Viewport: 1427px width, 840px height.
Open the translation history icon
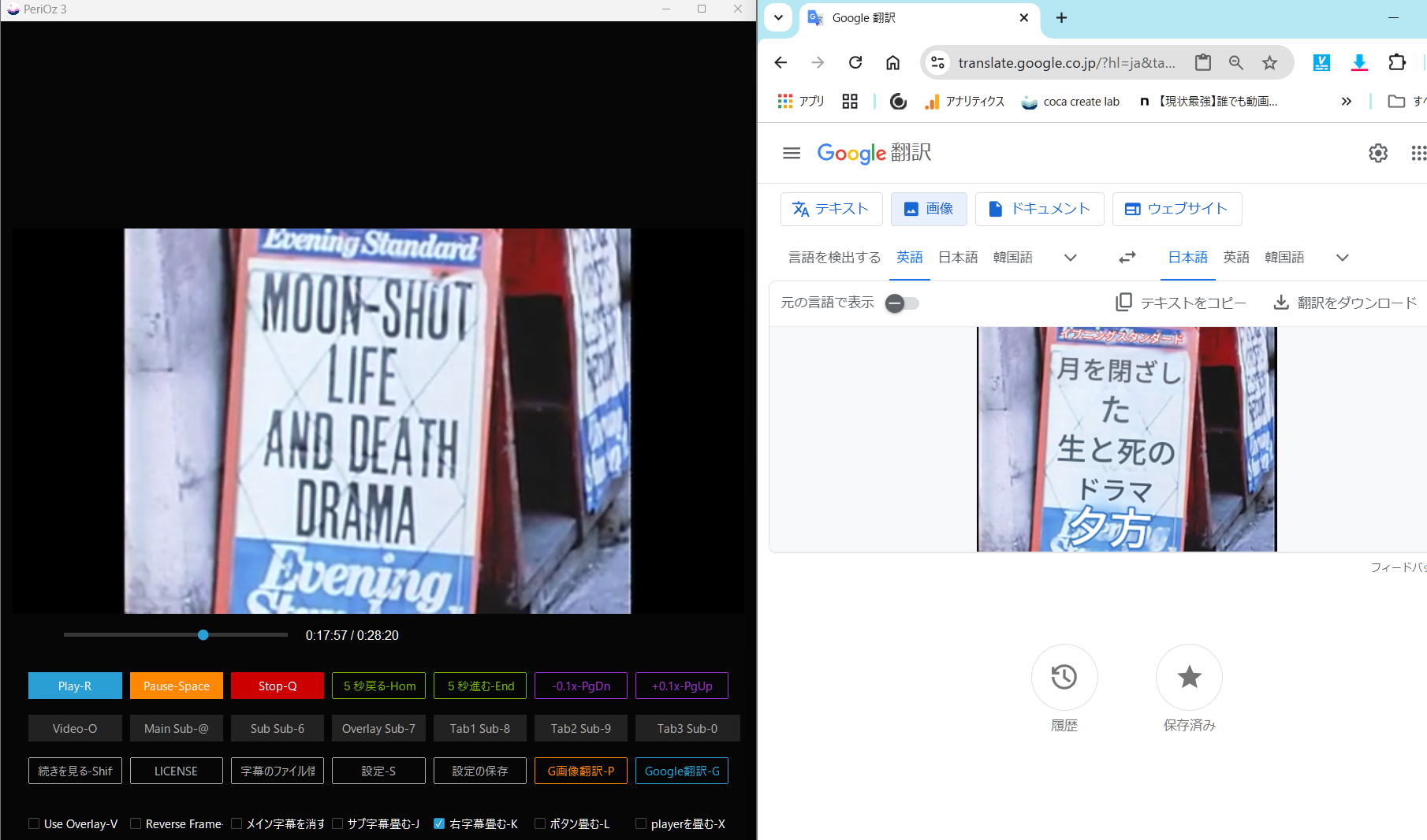1064,677
